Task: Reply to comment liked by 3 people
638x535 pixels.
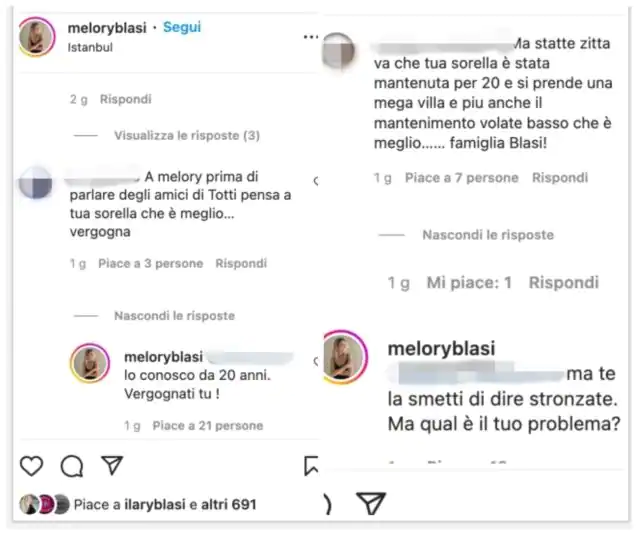Action: [x=241, y=264]
